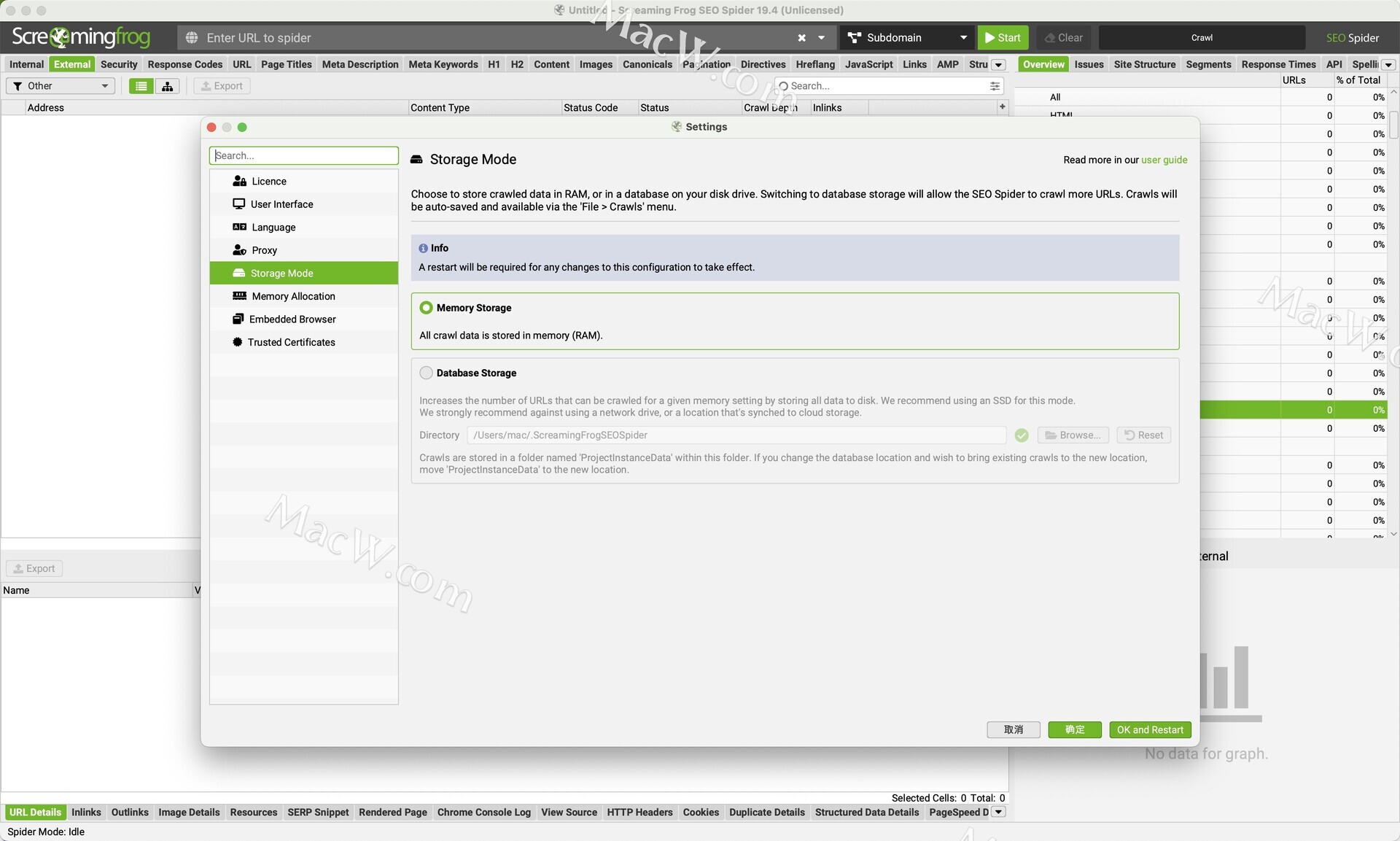Click the Proxy icon in settings list
This screenshot has height=841, width=1400.
click(239, 250)
